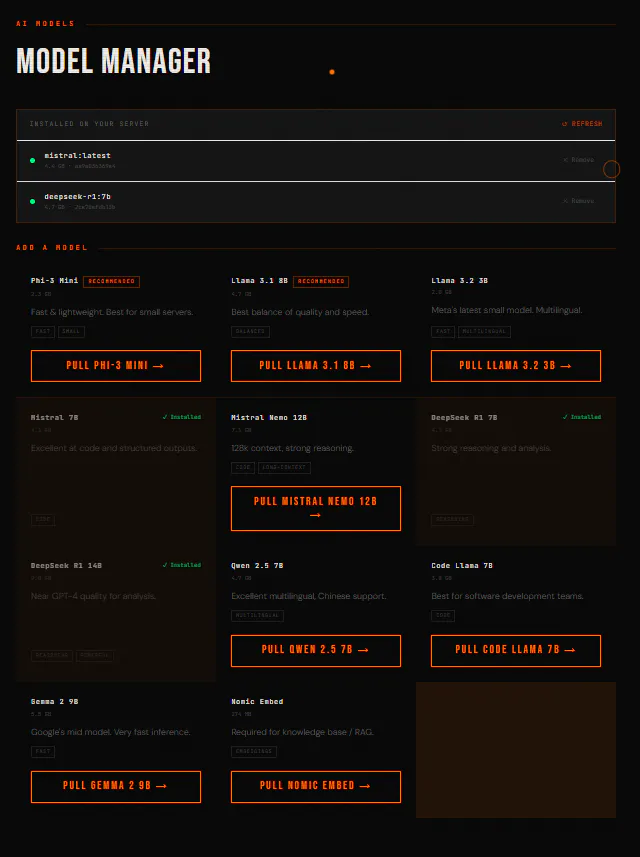
Task: Click the BALANCED tag under Llama 3.1 8B
Action: point(250,332)
